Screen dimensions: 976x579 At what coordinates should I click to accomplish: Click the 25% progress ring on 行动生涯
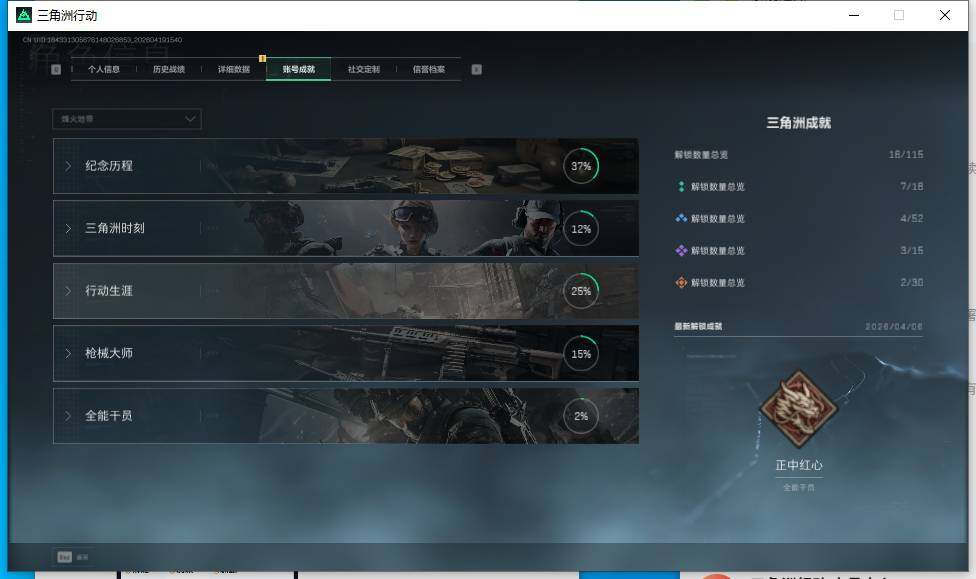pos(581,291)
